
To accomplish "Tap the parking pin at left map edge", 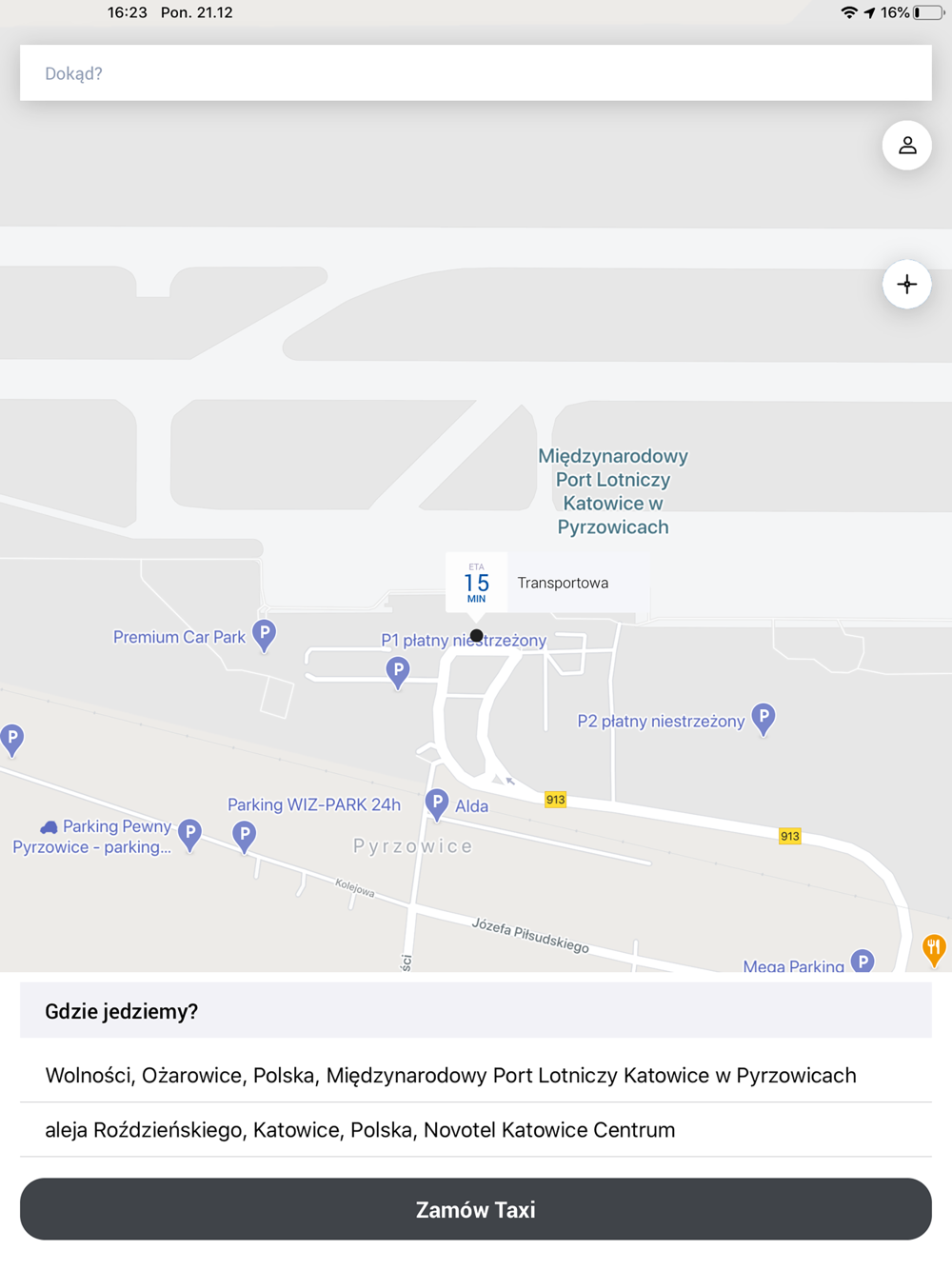I will pyautogui.click(x=11, y=739).
